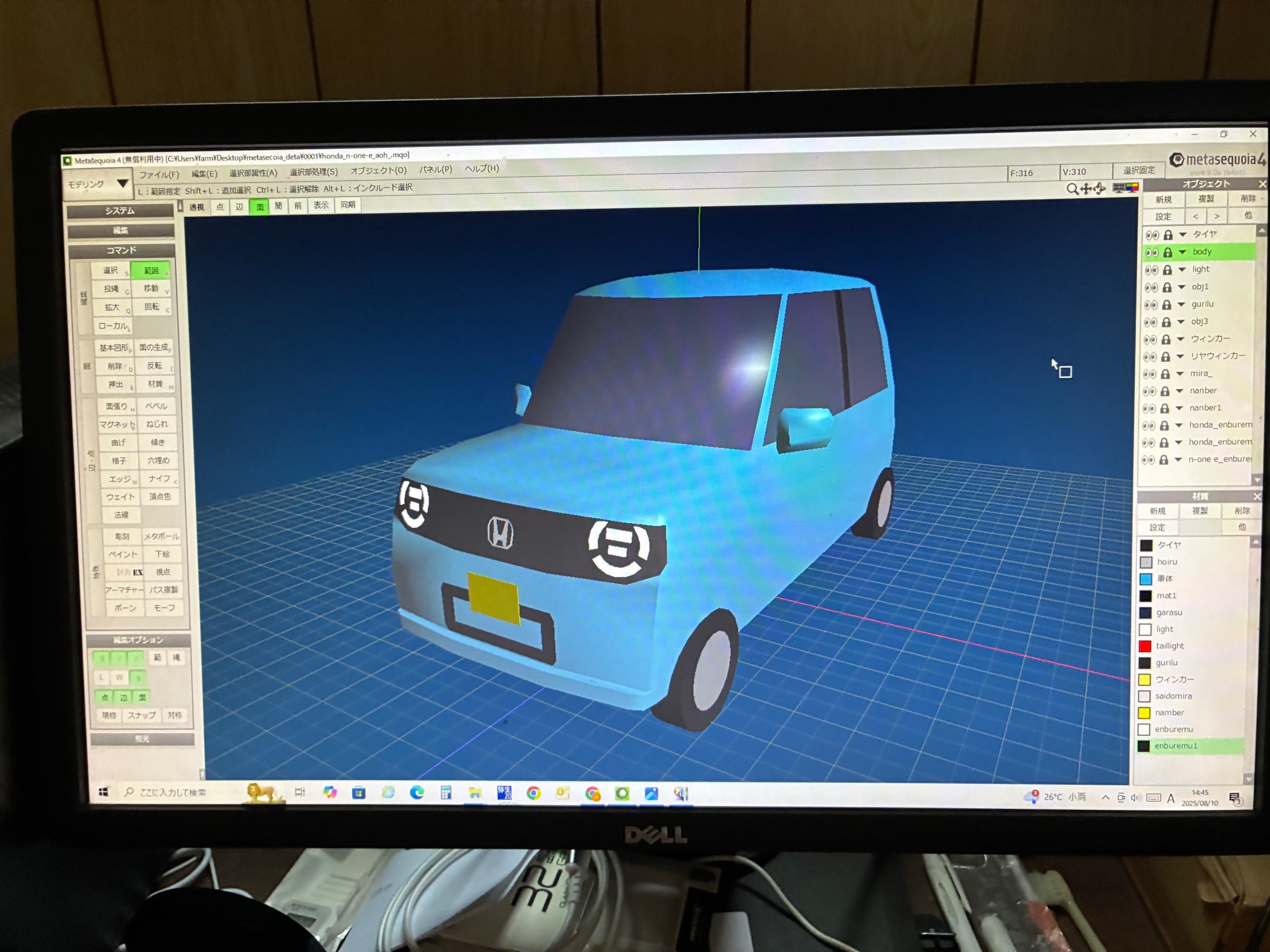Open the ファイル(F) menu

(159, 174)
